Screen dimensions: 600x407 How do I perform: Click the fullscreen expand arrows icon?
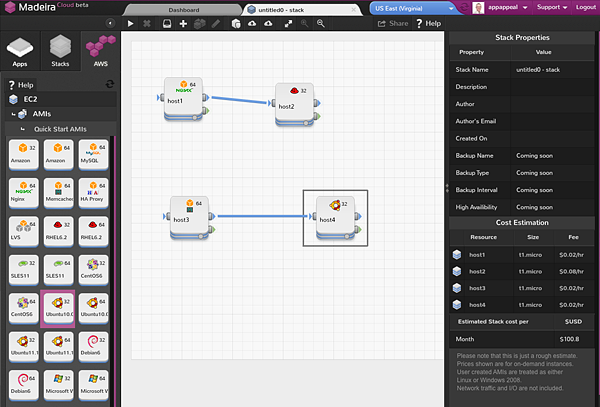[288, 24]
